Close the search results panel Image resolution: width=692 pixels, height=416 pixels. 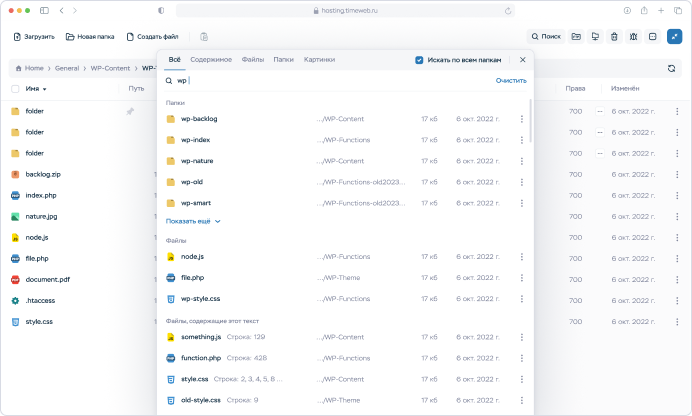click(x=522, y=60)
